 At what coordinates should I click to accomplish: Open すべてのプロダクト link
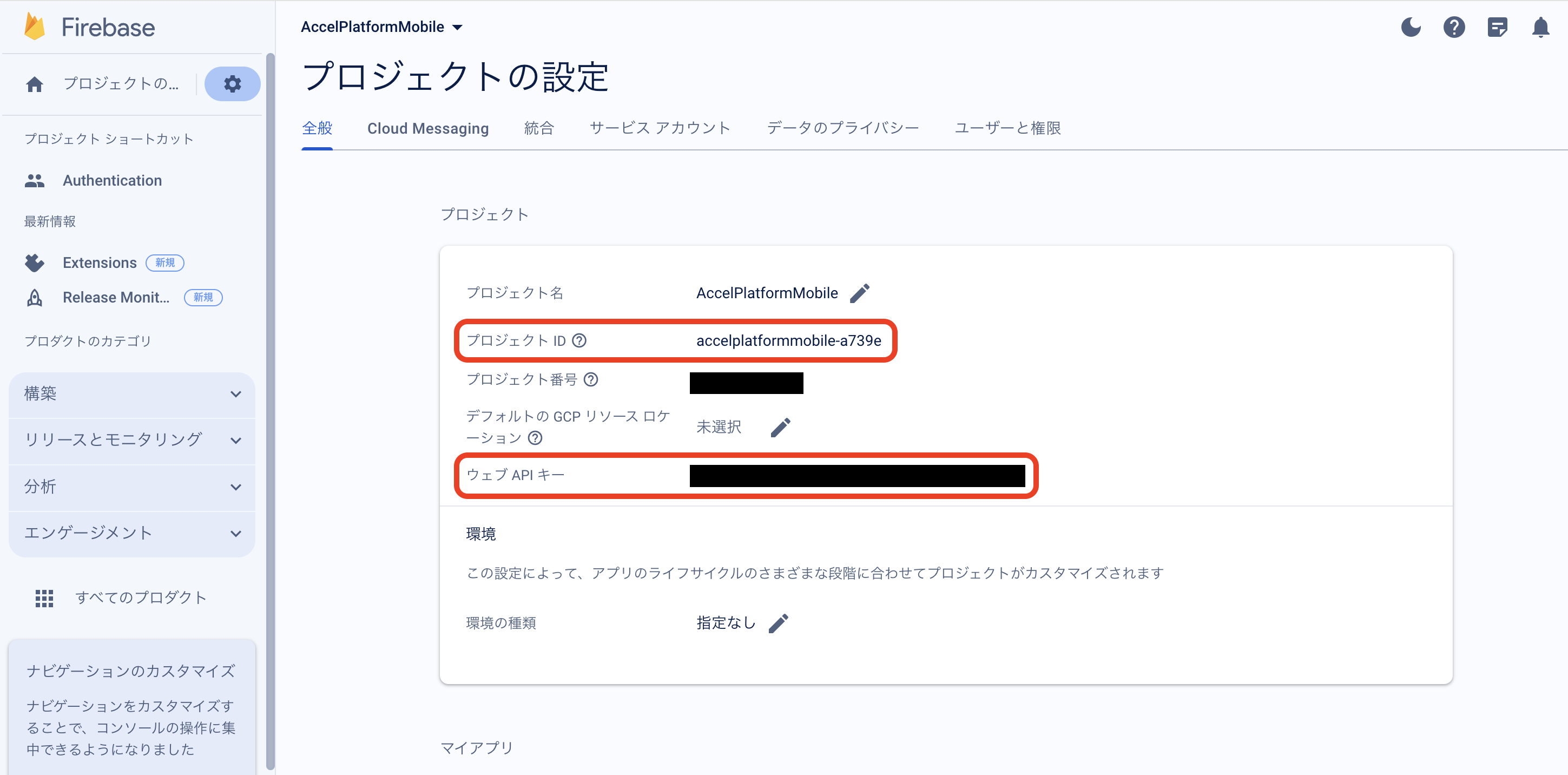click(141, 597)
